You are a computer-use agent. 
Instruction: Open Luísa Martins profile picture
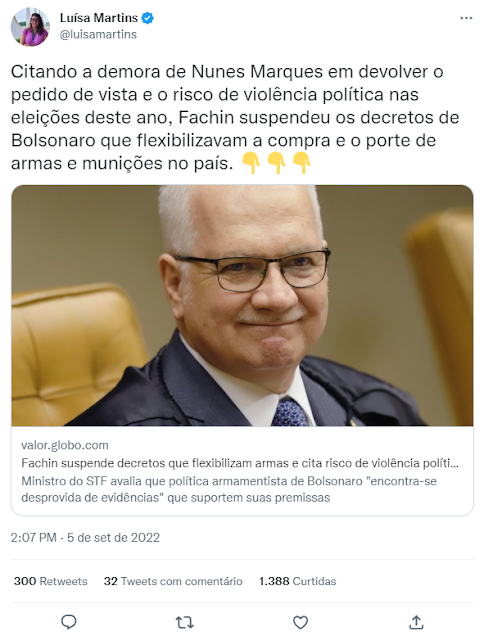point(30,26)
